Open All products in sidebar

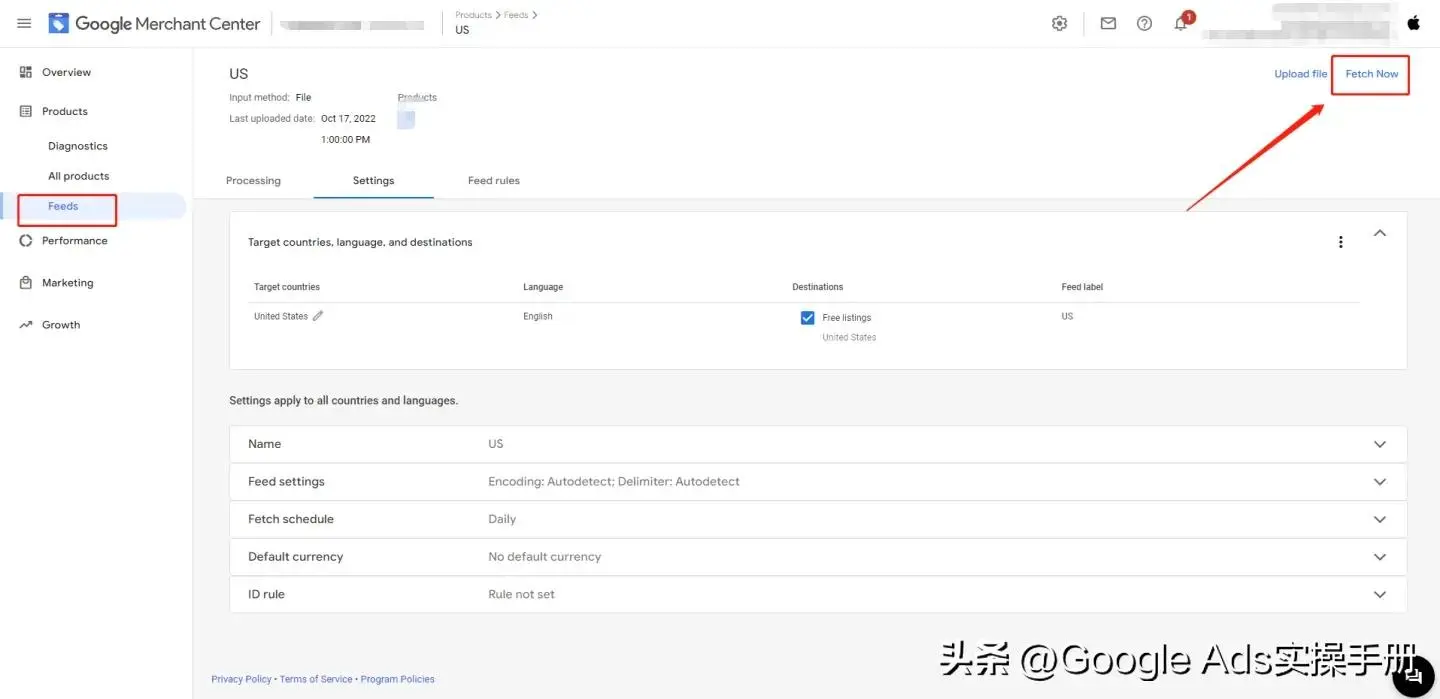79,176
